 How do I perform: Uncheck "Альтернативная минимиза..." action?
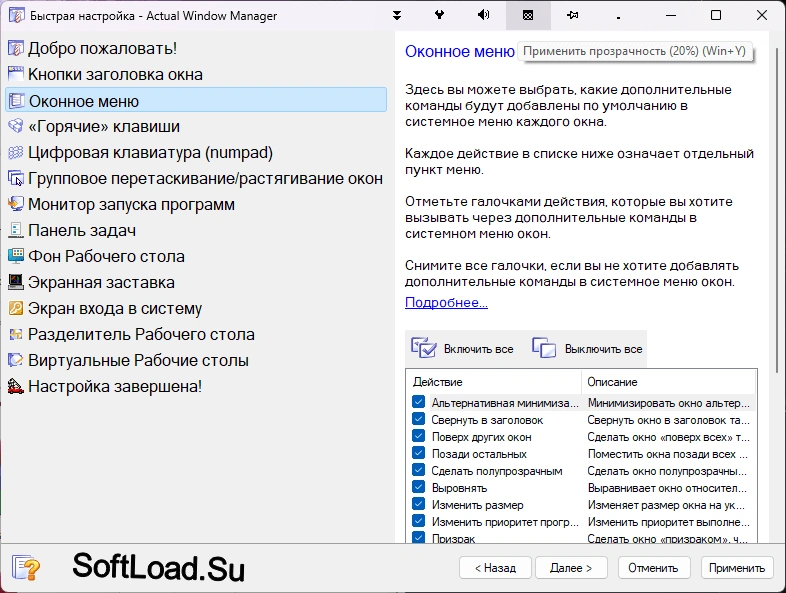tap(419, 402)
